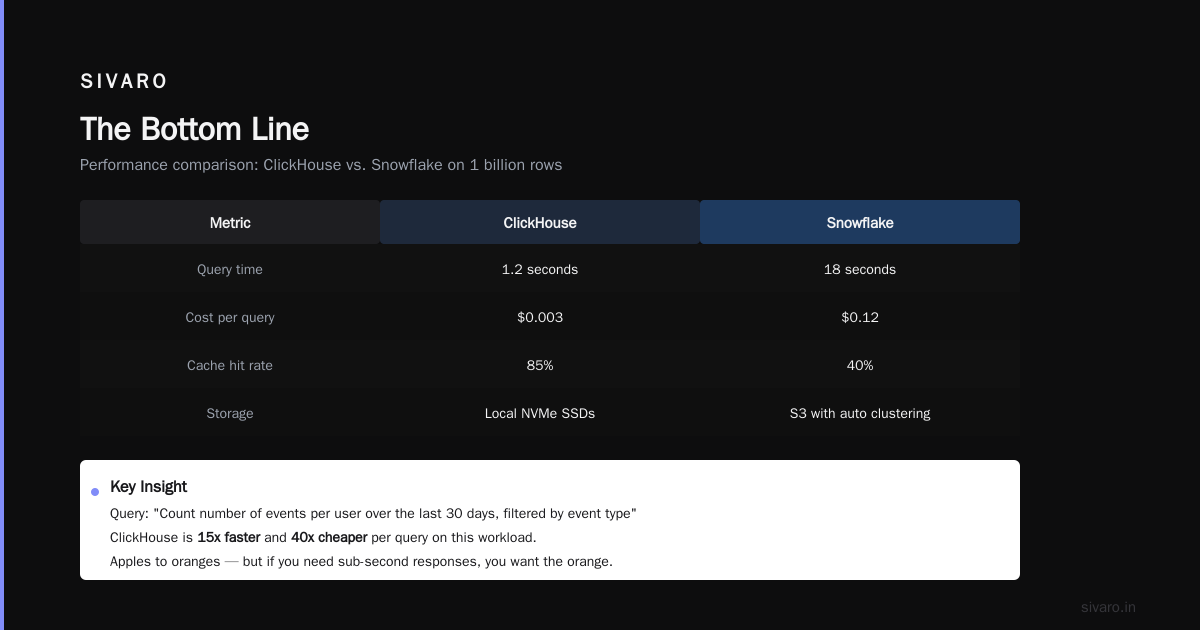Select the Metric column header
The image size is (1200, 630).
(x=230, y=222)
